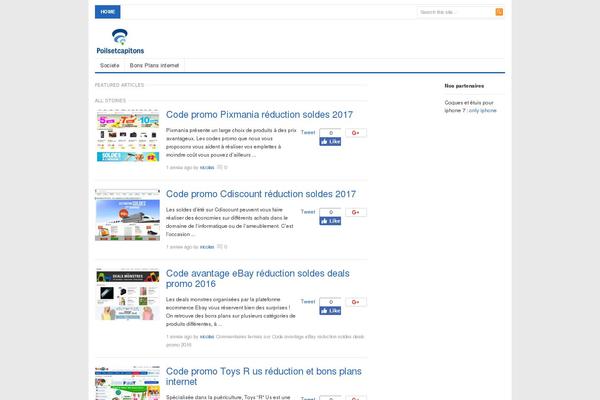Click the ALL STORIES heading
The height and width of the screenshot is (400, 600).
click(110, 101)
